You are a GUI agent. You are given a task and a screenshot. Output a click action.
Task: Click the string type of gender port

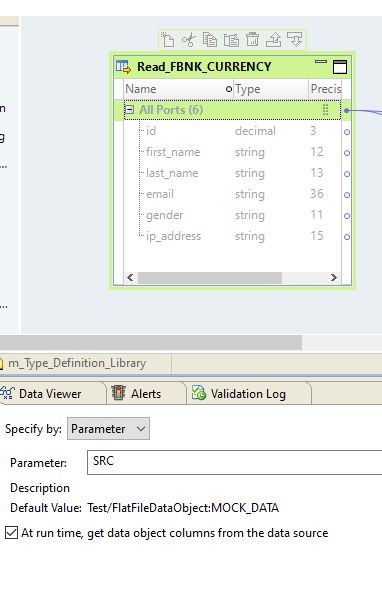click(250, 215)
